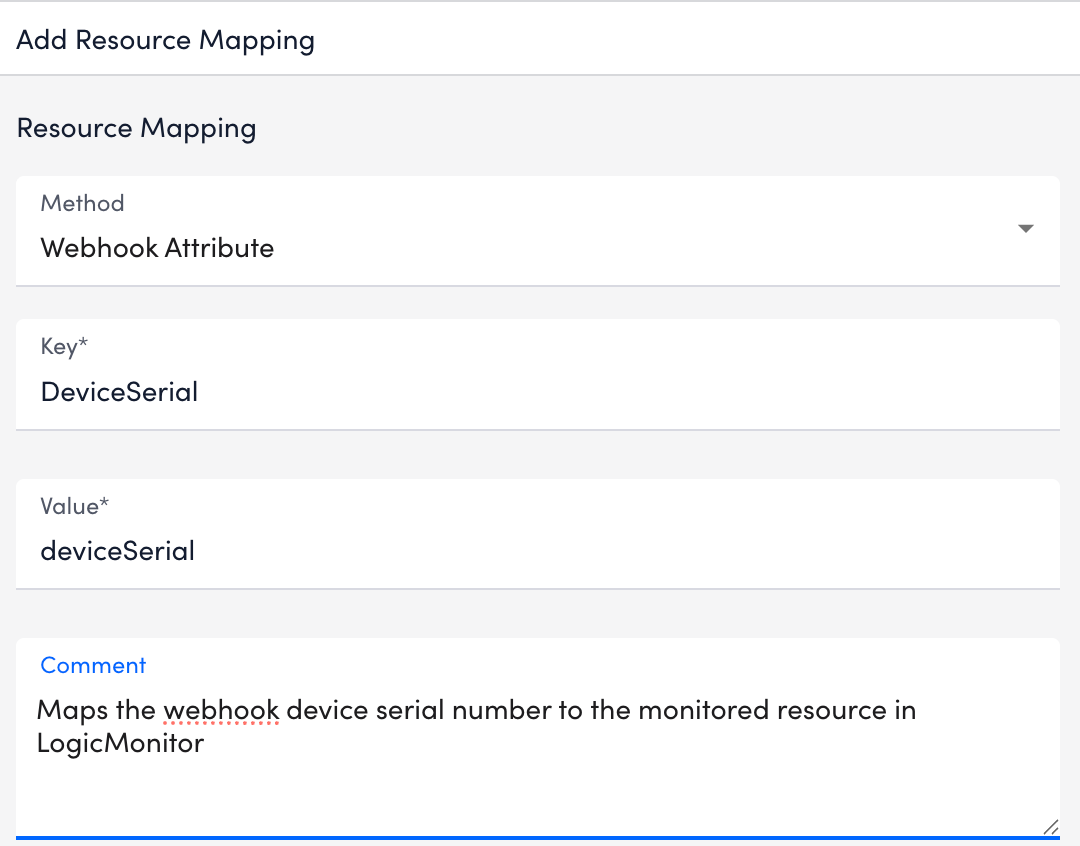
Task: Click the Value* required field label
Action: (x=75, y=506)
